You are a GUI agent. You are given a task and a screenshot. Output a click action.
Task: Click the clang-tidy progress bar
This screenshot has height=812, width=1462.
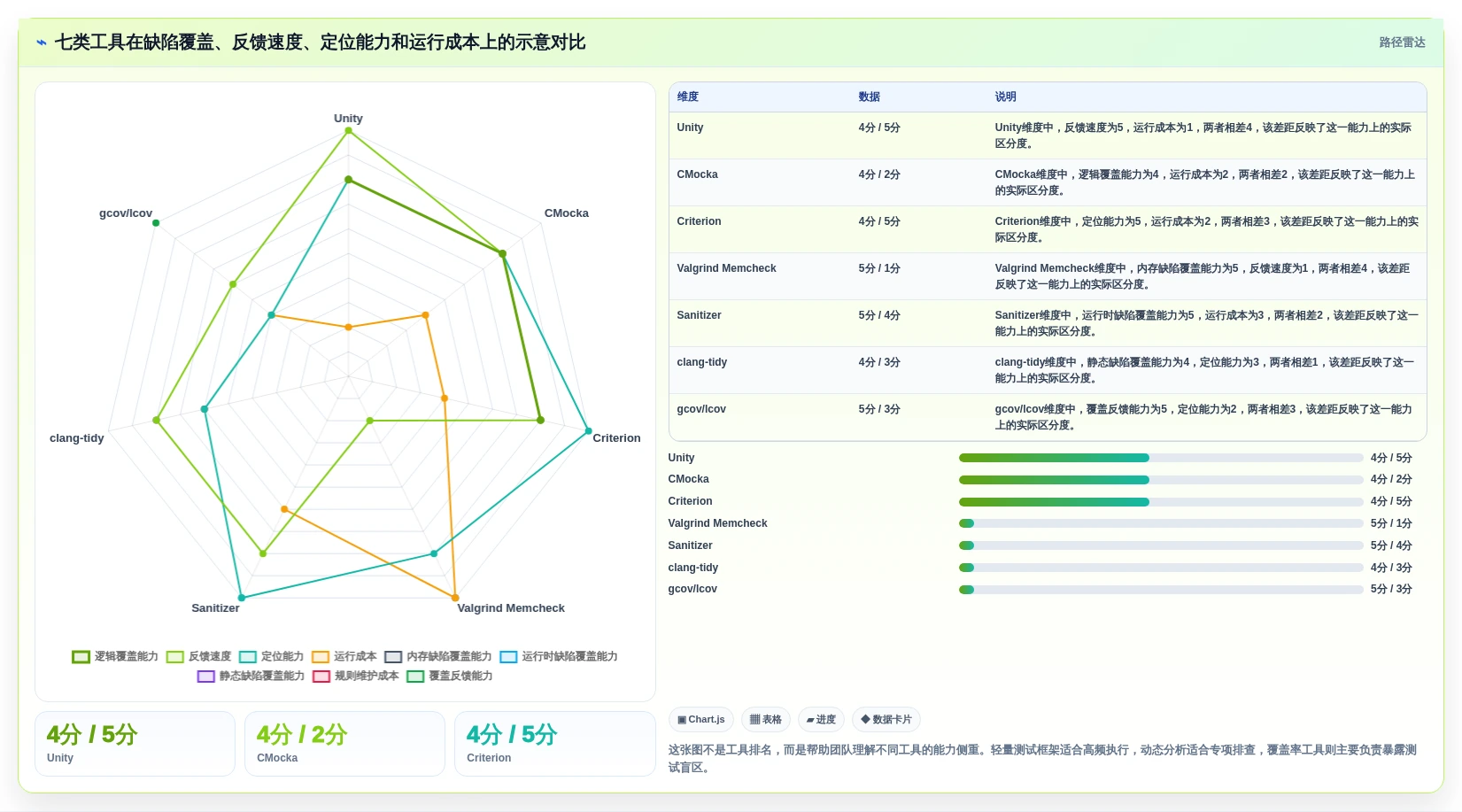coord(1161,568)
